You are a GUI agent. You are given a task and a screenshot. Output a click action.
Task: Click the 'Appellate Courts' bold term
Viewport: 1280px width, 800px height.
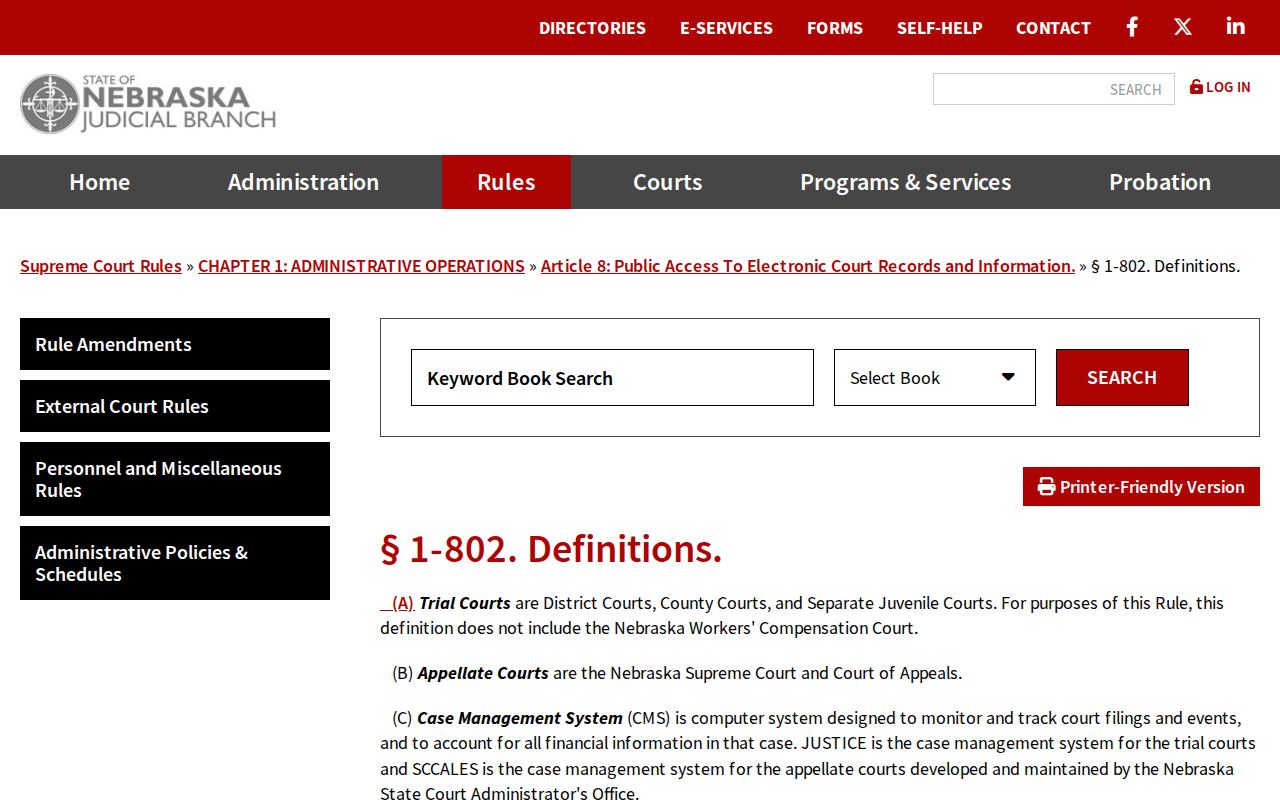483,673
